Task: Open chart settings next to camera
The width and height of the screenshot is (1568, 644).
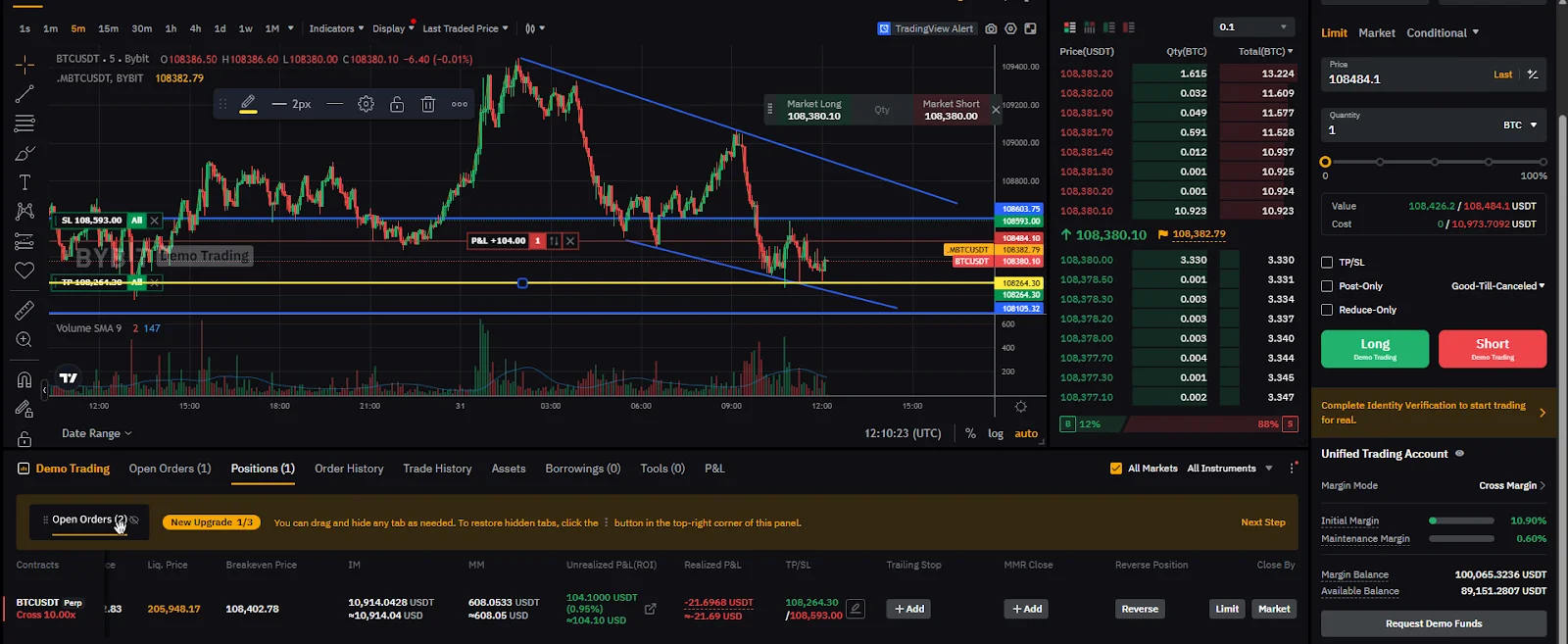Action: pos(1010,28)
